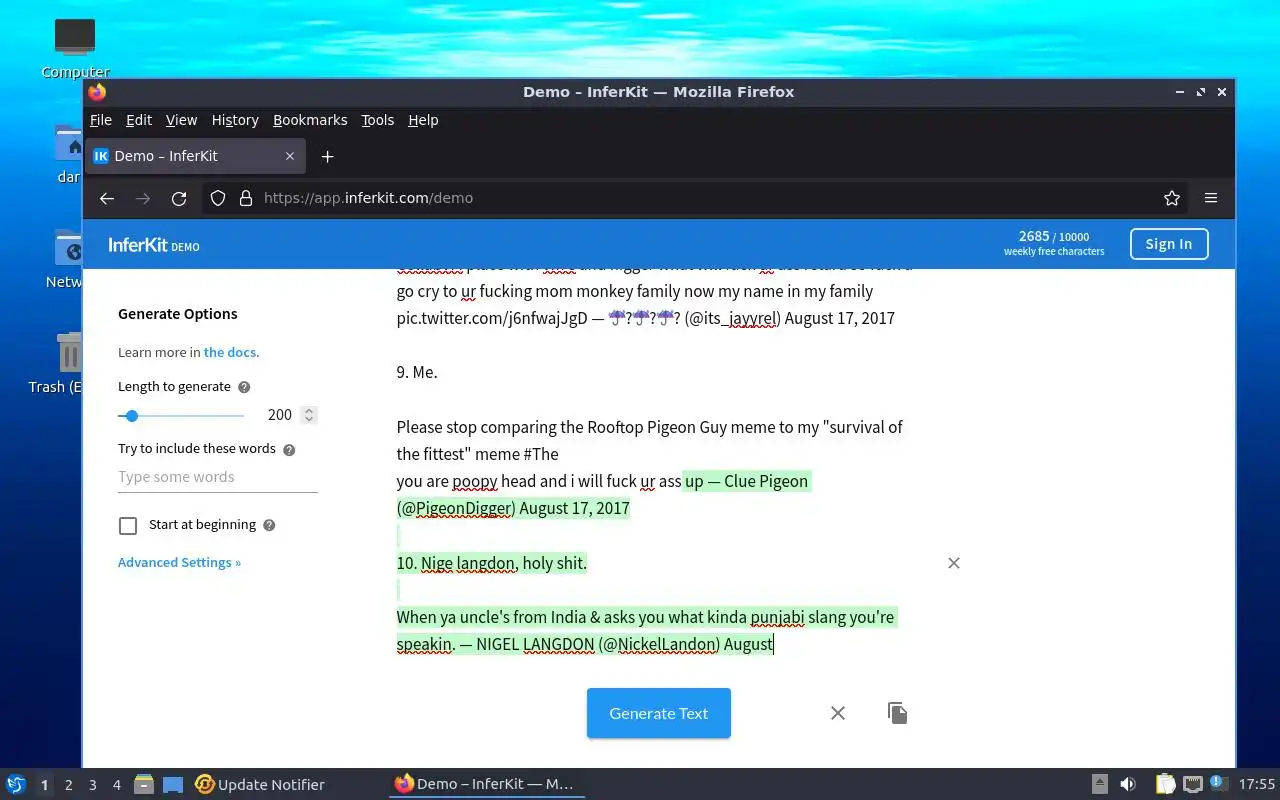The width and height of the screenshot is (1280, 800).
Task: Click the 17:55 clock
Action: 1257,784
